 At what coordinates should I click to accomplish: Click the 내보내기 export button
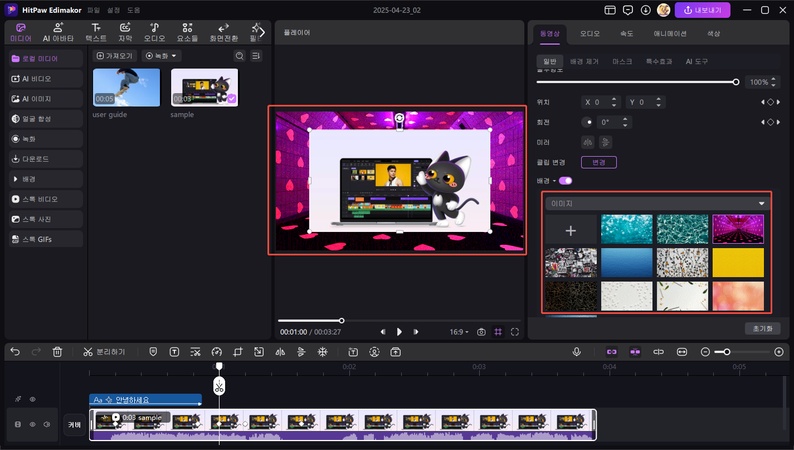click(x=702, y=10)
